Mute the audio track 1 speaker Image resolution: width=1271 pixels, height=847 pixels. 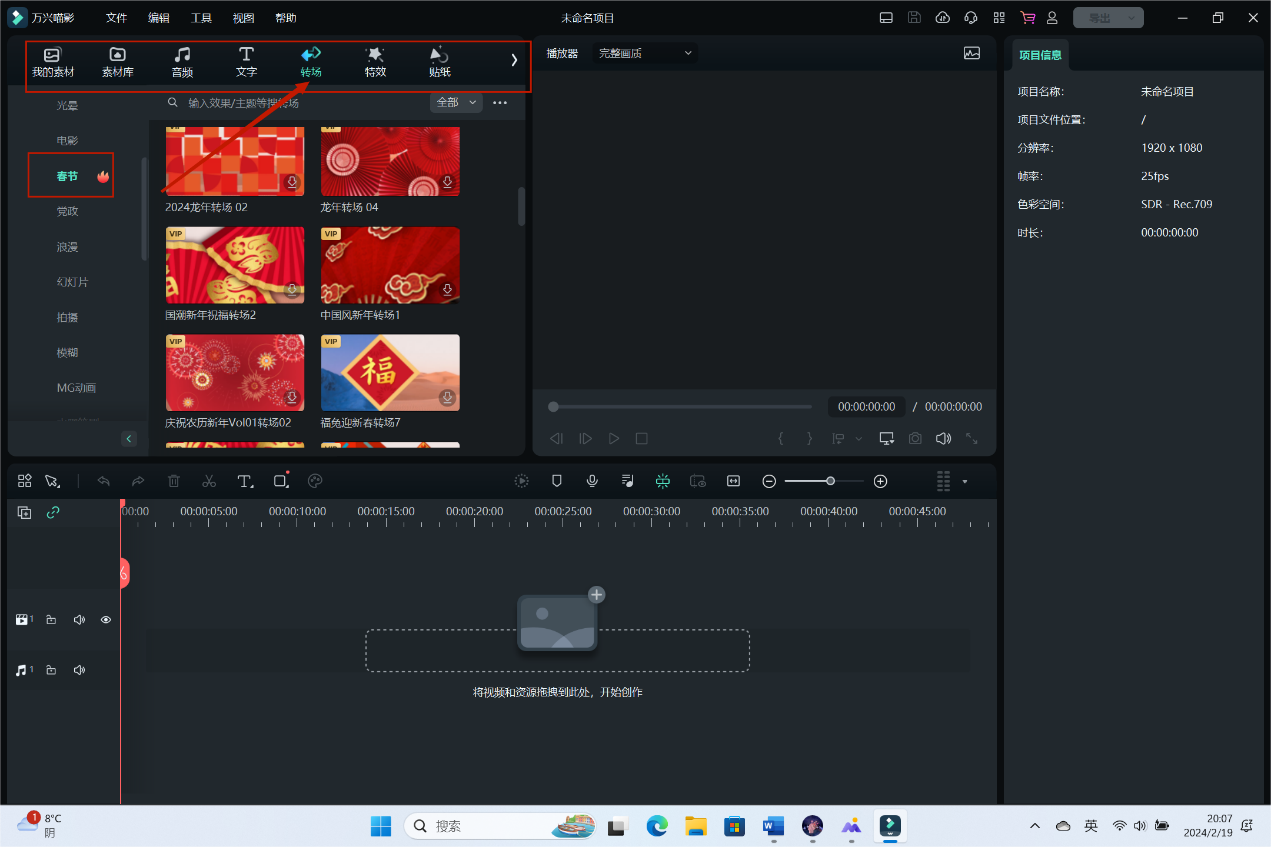(79, 670)
